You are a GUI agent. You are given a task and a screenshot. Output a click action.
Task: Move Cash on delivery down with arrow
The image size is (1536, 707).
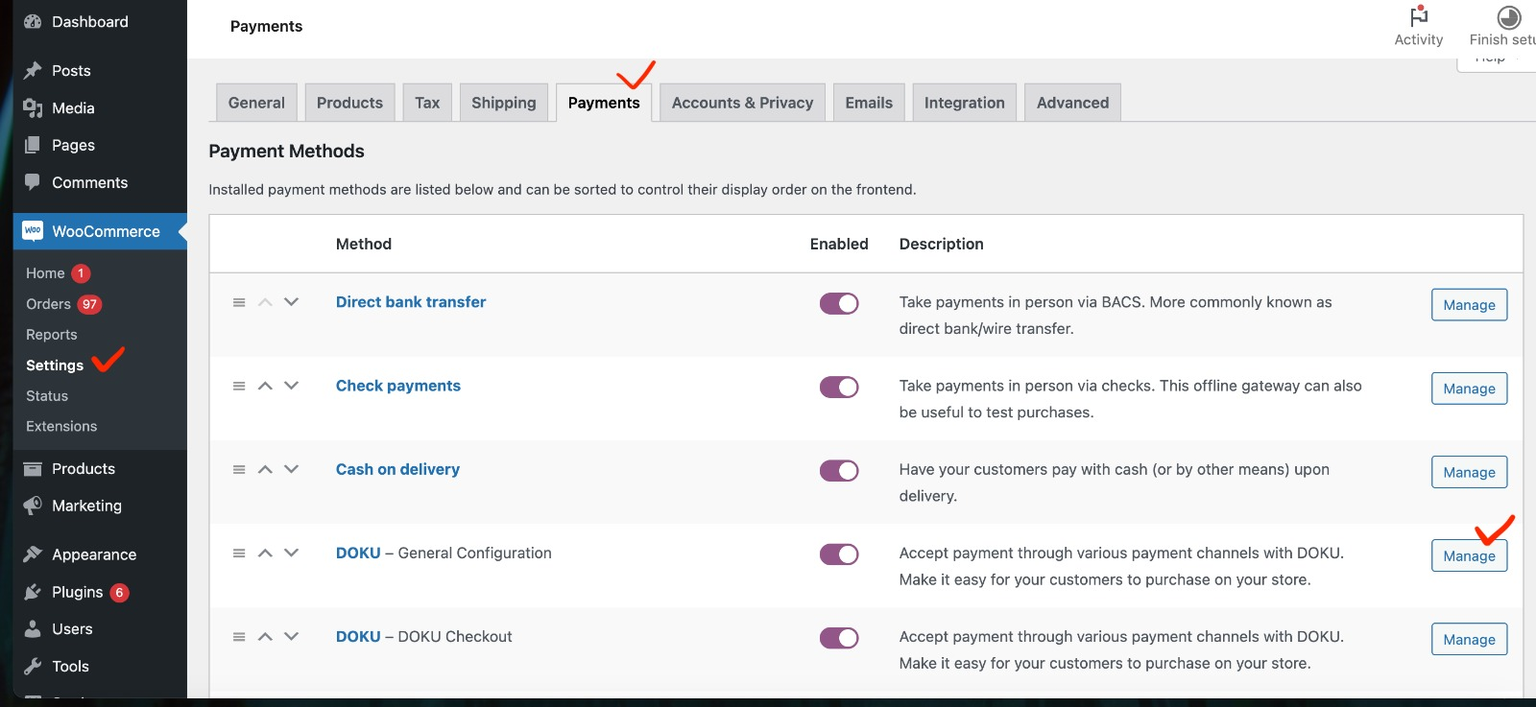(291, 469)
